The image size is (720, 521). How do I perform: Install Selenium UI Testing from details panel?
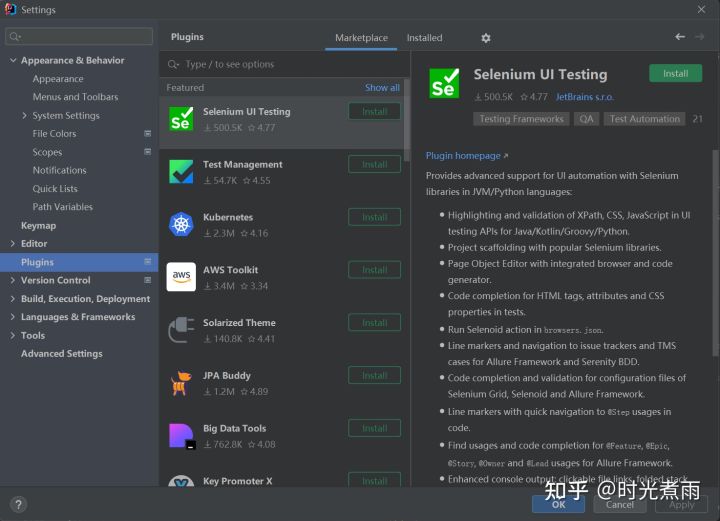(x=675, y=73)
